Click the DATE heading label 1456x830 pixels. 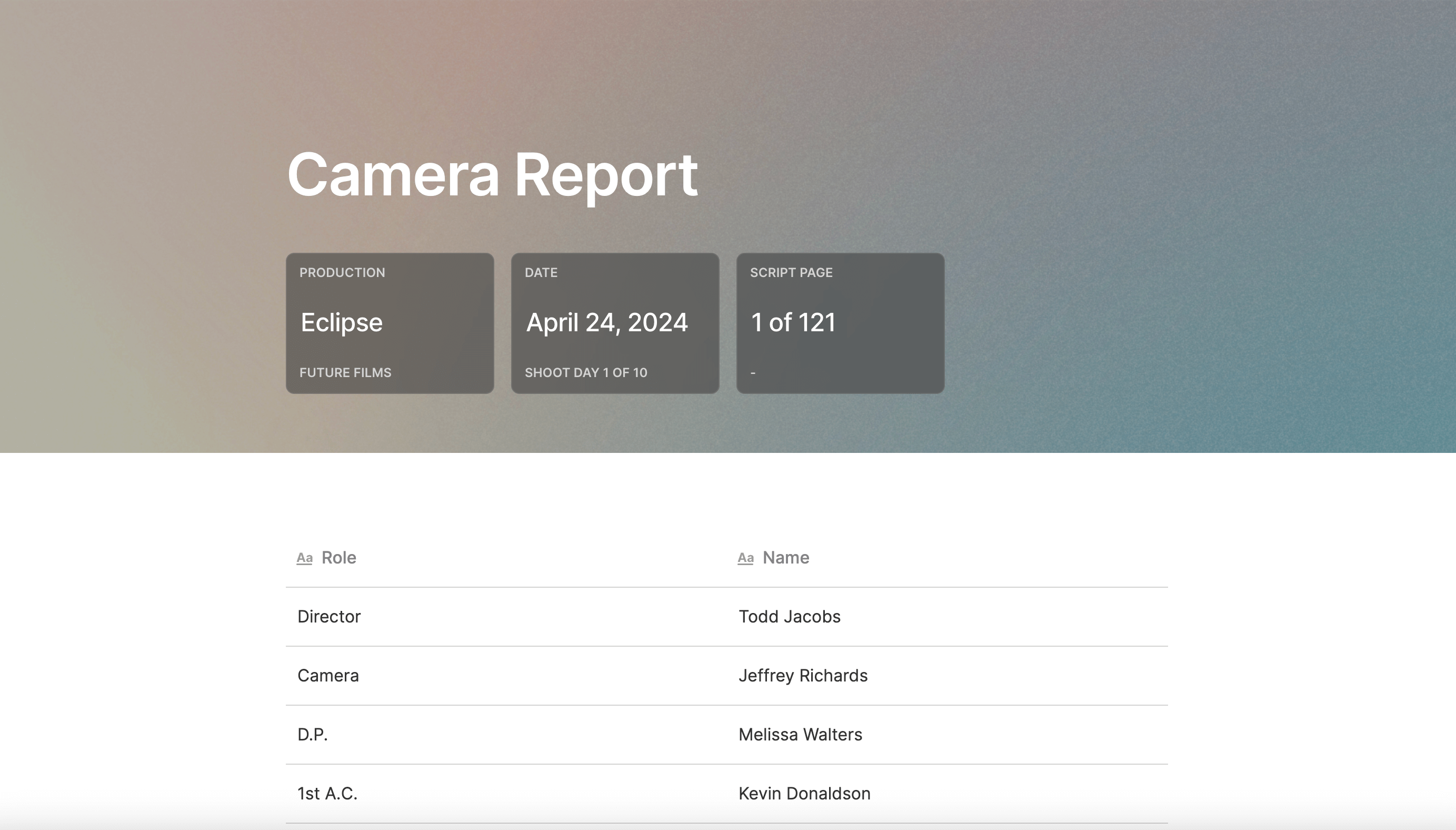click(541, 272)
